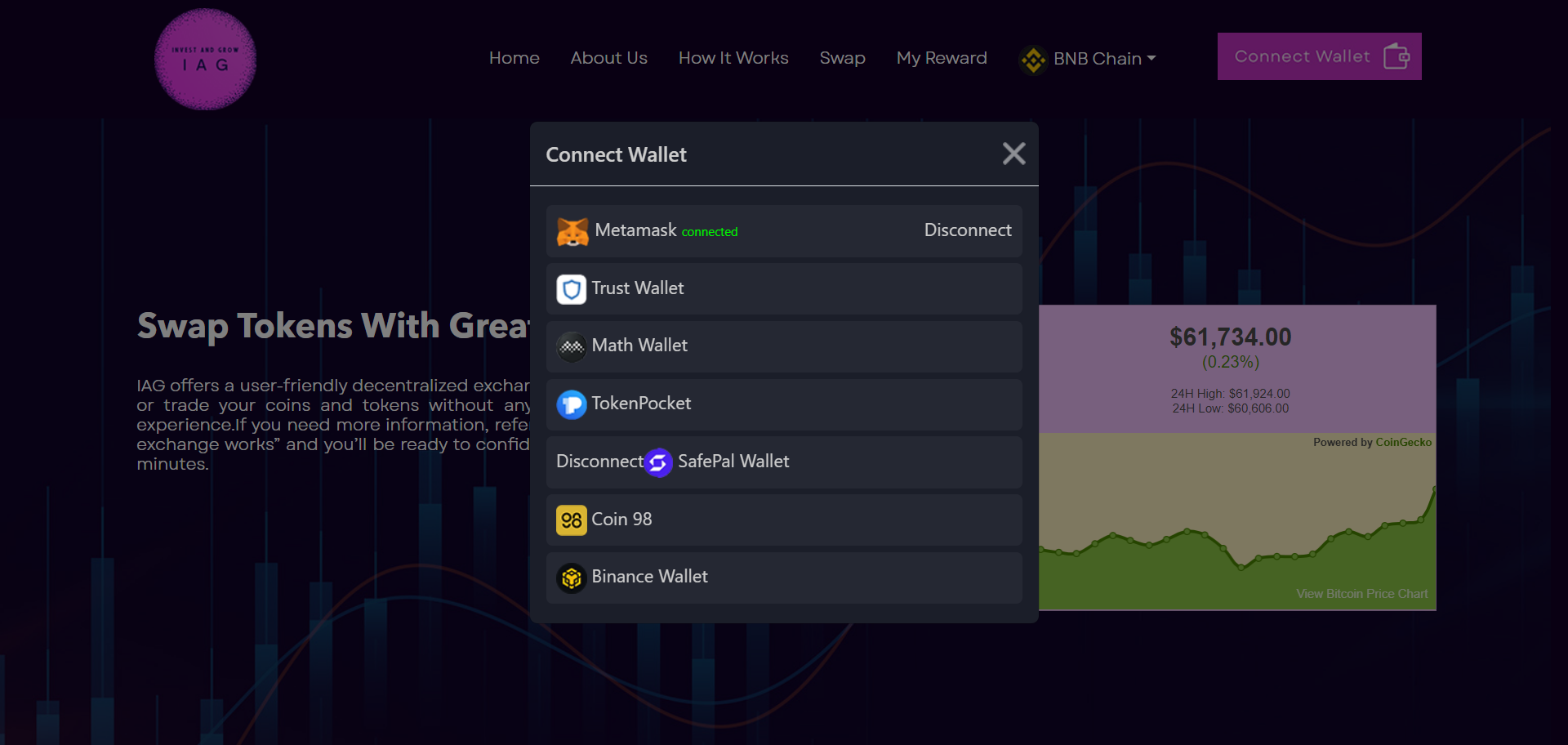Screen dimensions: 1568x745
Task: Open the About Us page
Action: point(609,58)
